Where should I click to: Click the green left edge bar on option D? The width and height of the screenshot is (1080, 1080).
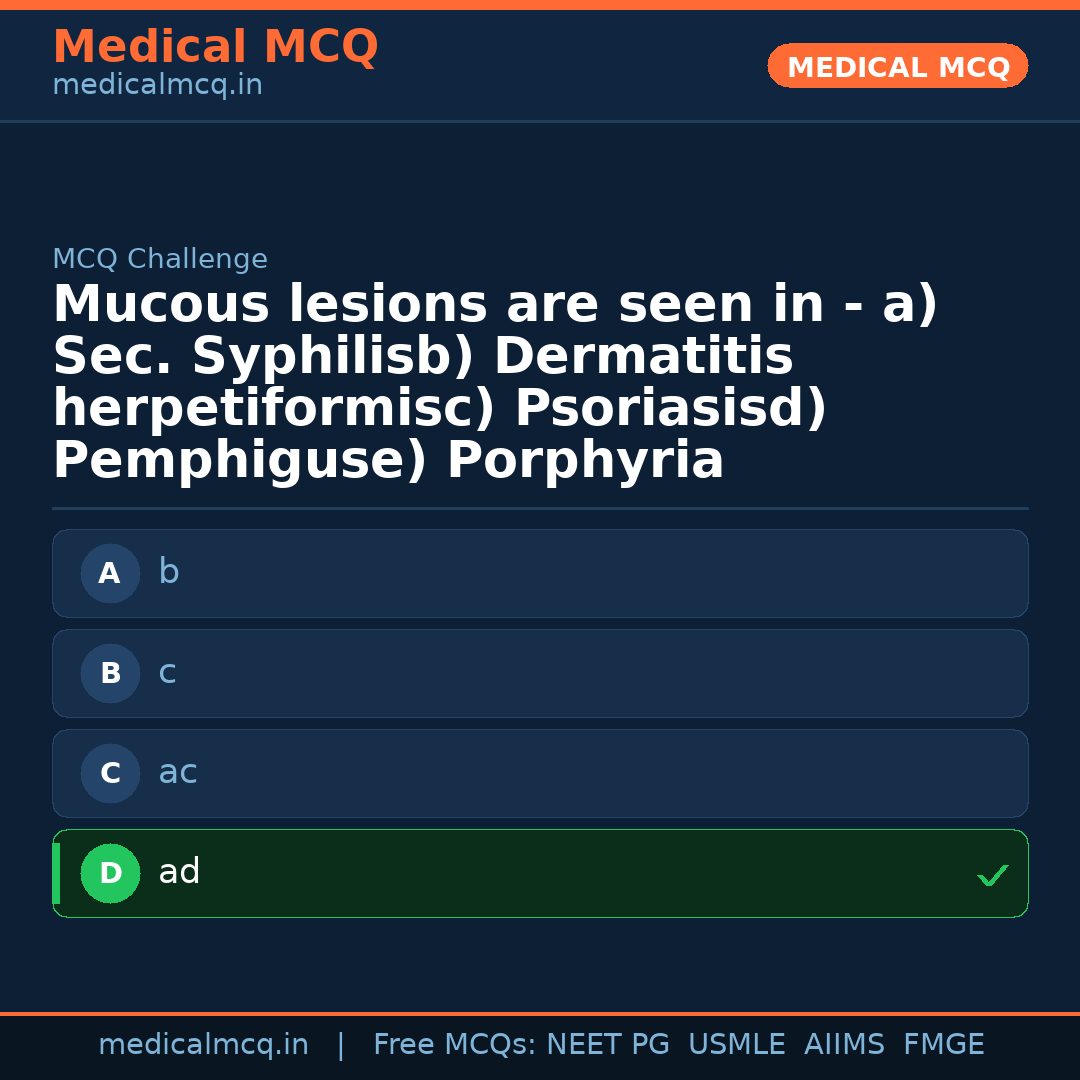(55, 873)
